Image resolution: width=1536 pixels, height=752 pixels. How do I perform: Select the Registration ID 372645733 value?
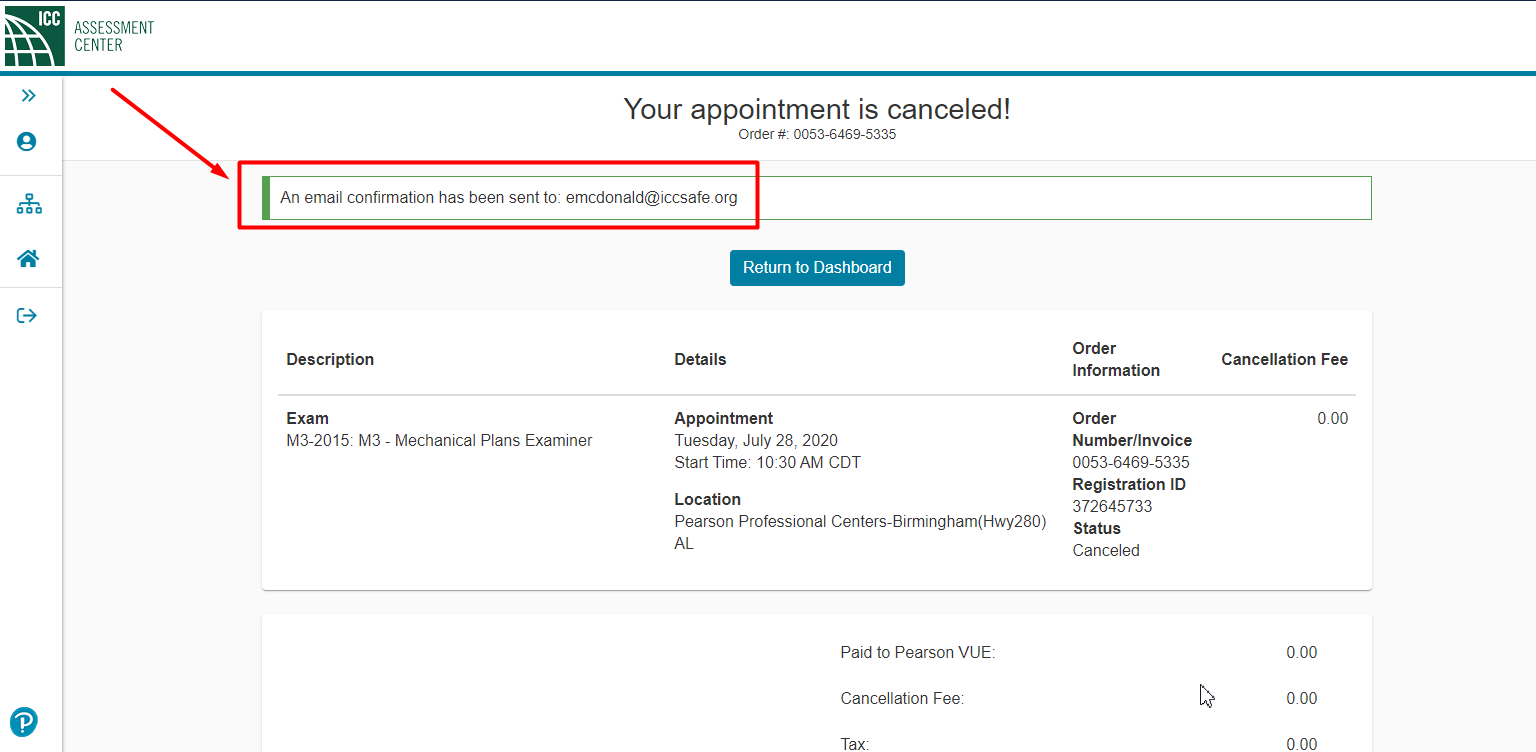1112,506
